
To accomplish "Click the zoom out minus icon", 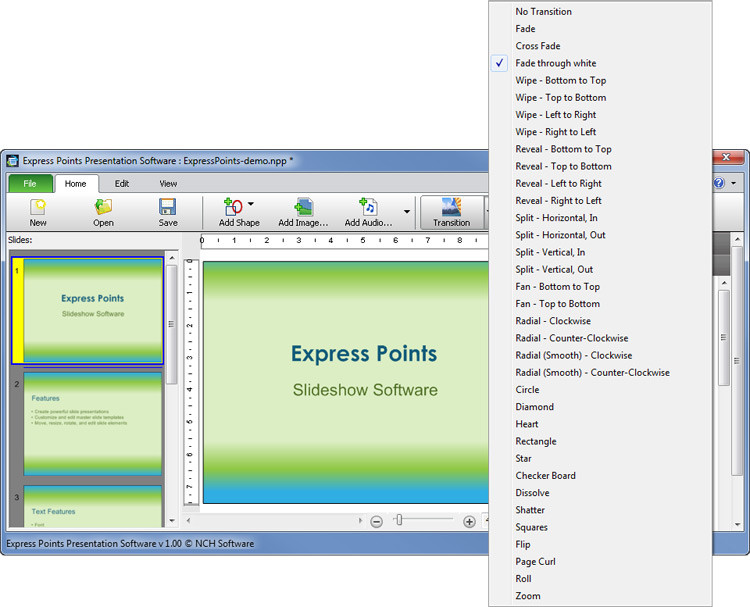I will (376, 522).
